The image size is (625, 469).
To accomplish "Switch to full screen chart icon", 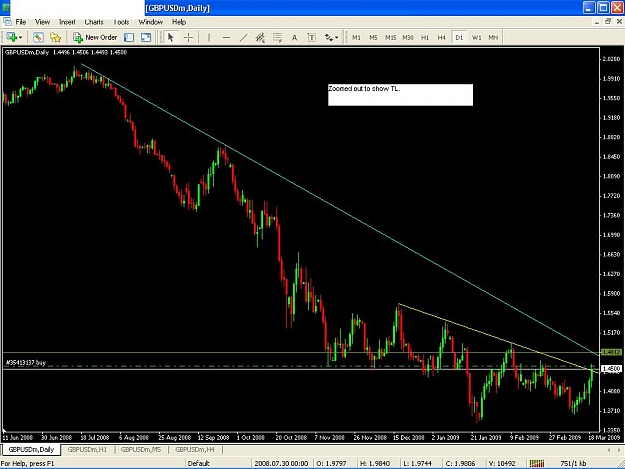I will [x=146, y=37].
